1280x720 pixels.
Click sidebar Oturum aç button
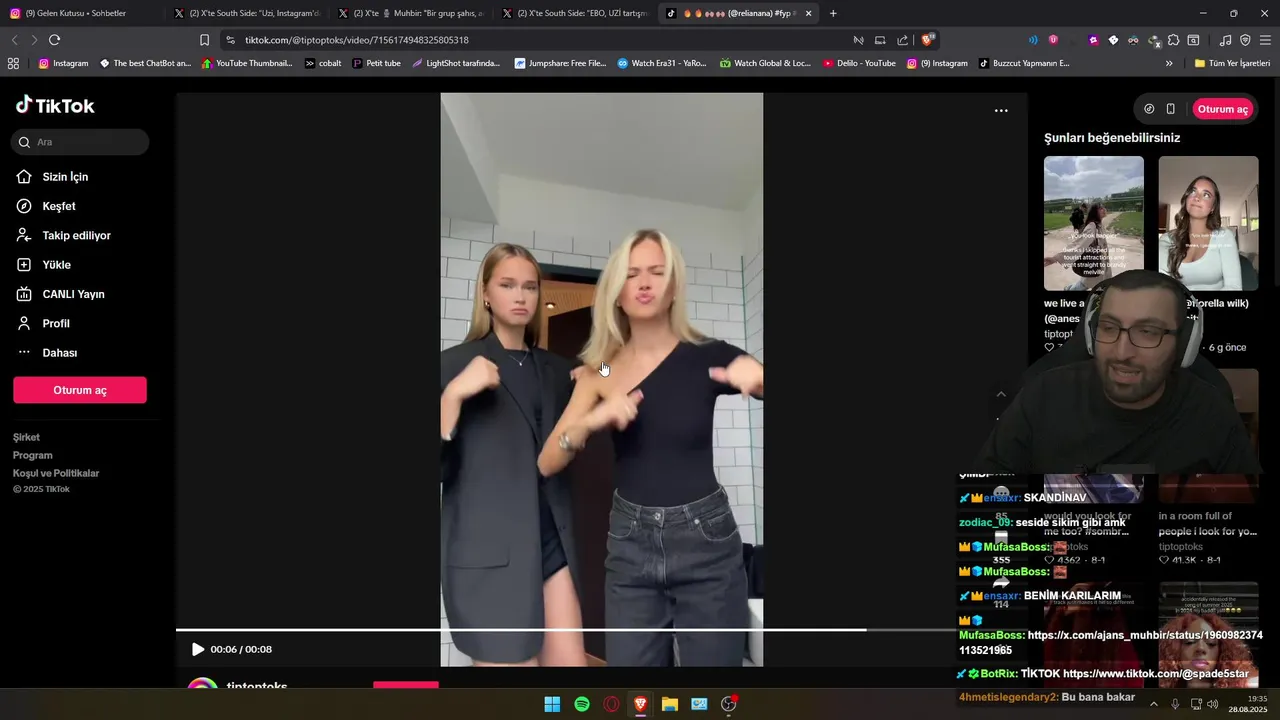pos(80,390)
